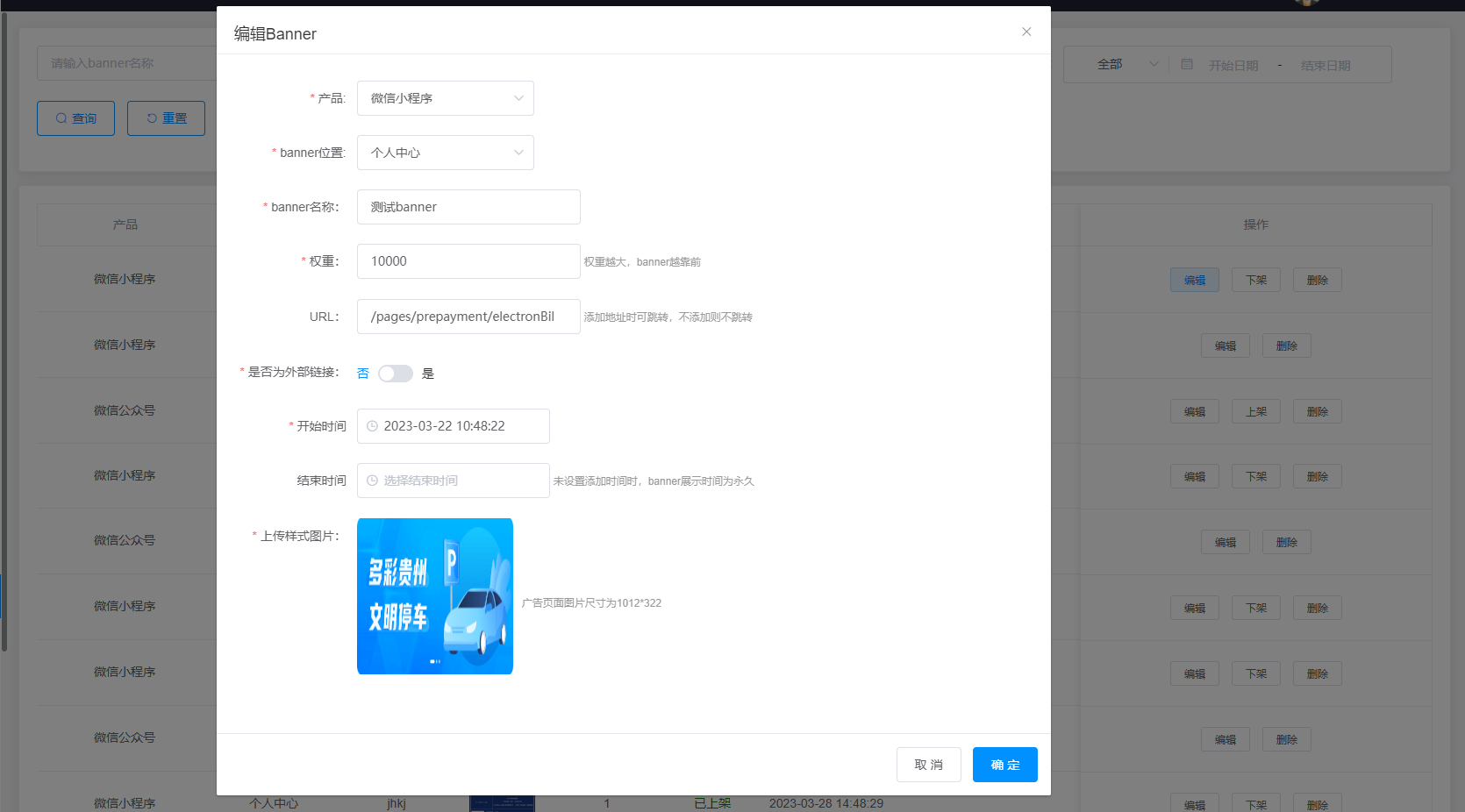This screenshot has height=812, width=1465.
Task: Click the calendar icon beside 开始日期
Action: click(x=1187, y=65)
